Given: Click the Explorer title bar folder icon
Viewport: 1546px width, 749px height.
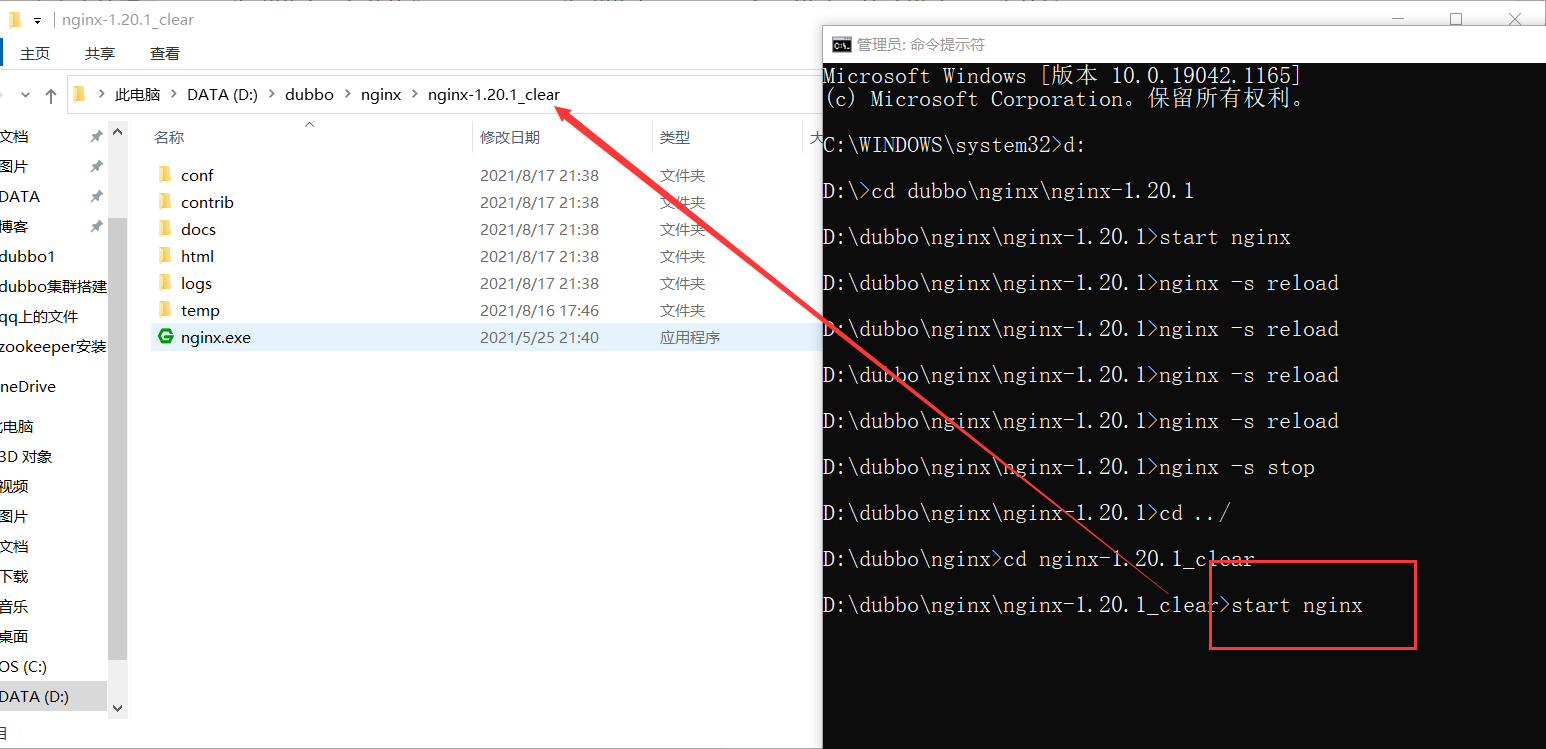Looking at the screenshot, I should pyautogui.click(x=14, y=19).
